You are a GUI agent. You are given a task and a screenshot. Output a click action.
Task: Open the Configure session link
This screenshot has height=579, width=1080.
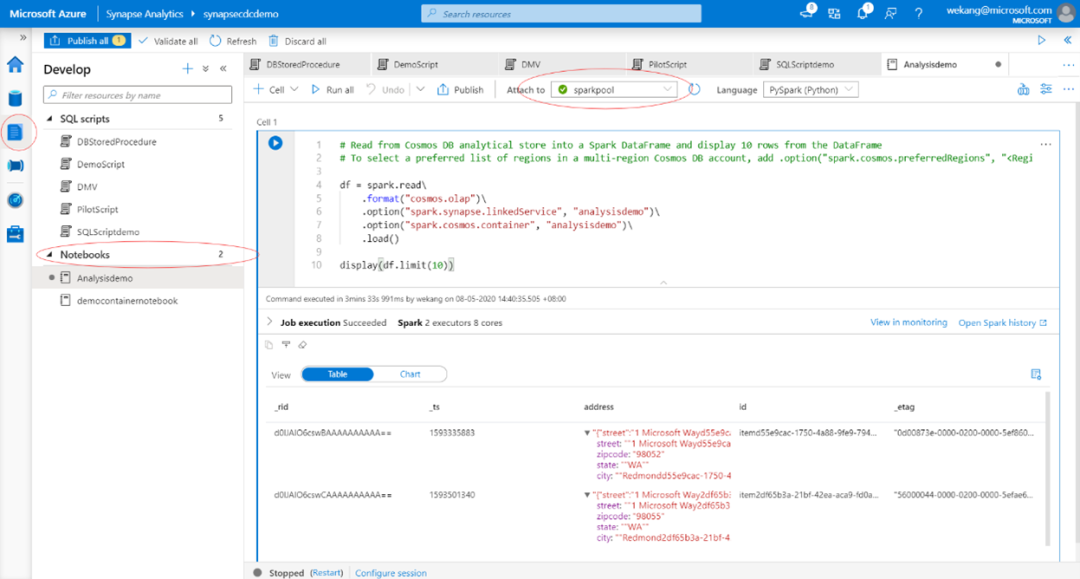point(391,573)
